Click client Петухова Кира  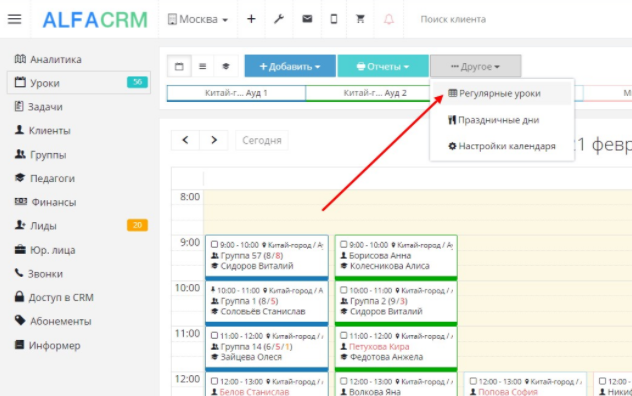pos(379,347)
